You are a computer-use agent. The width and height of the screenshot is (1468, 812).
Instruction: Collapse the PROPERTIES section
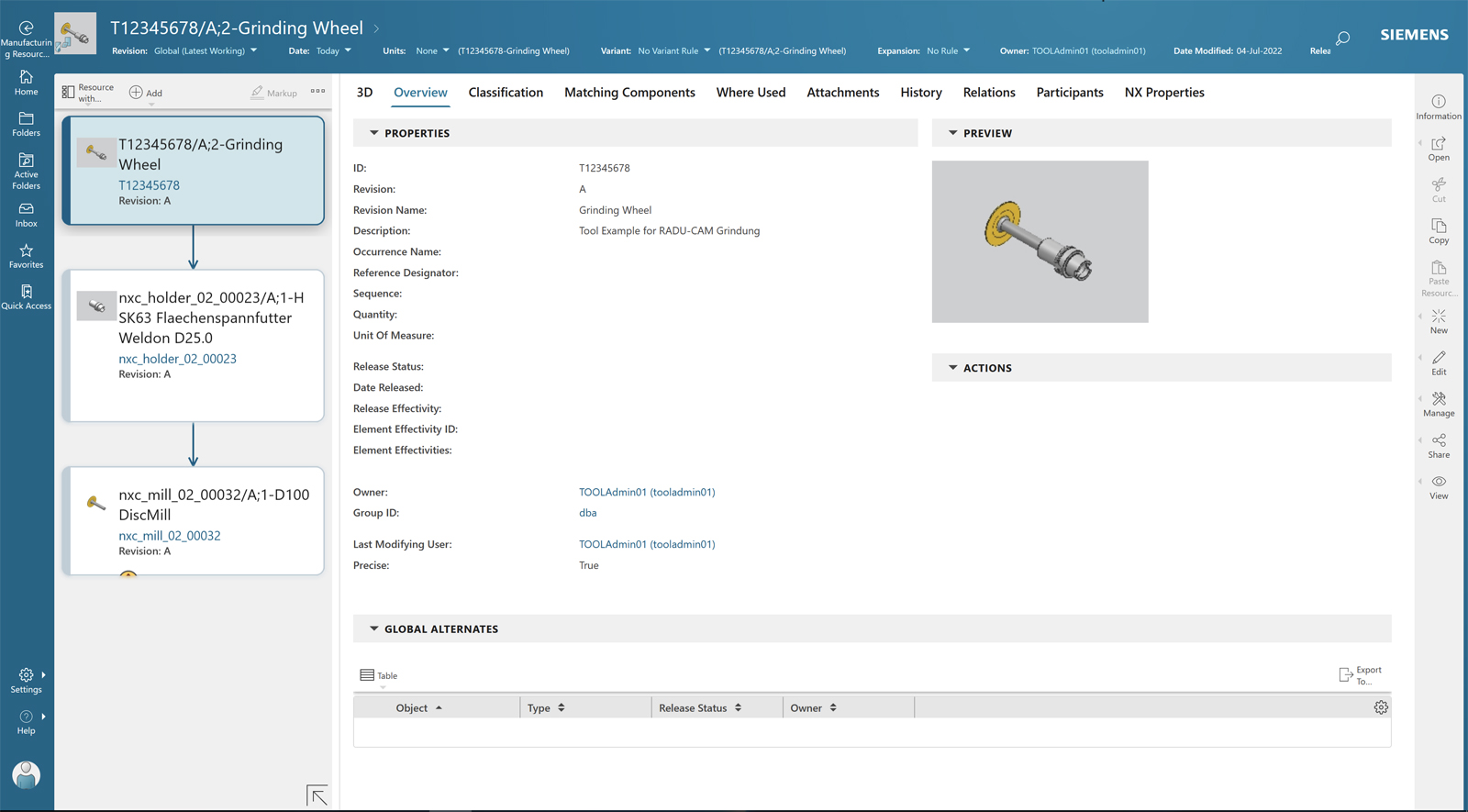coord(373,133)
